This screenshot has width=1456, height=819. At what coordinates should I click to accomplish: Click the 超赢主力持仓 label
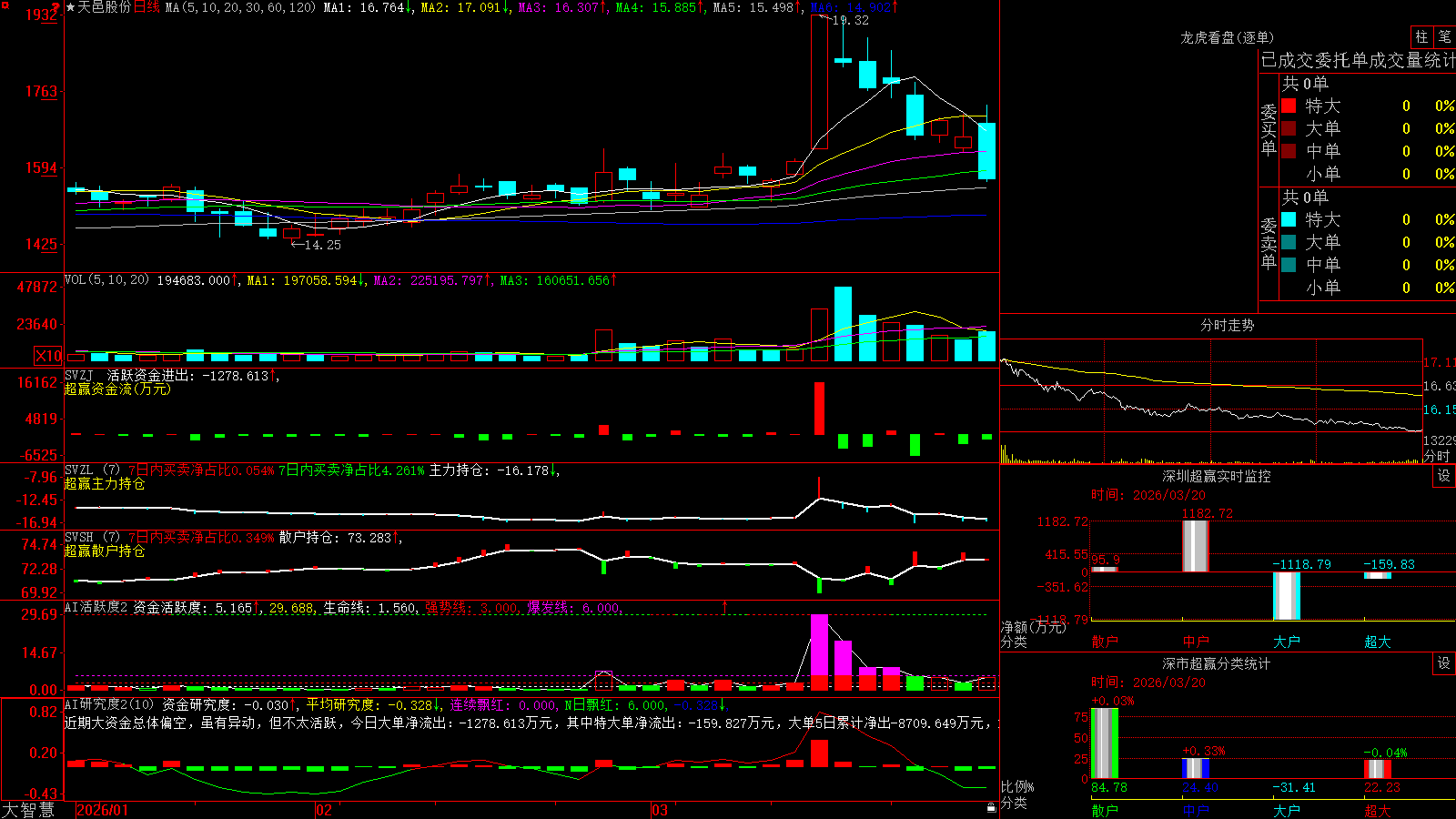(105, 483)
